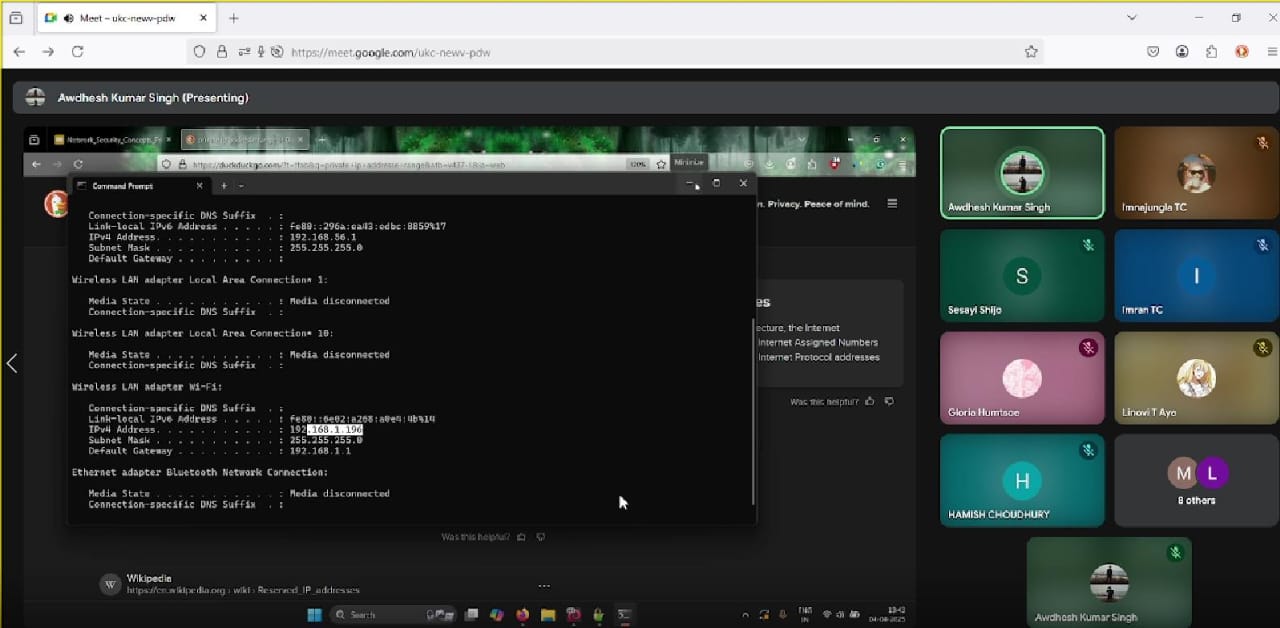Click the permissions settings icon in address bar
1280x628 pixels.
(243, 52)
